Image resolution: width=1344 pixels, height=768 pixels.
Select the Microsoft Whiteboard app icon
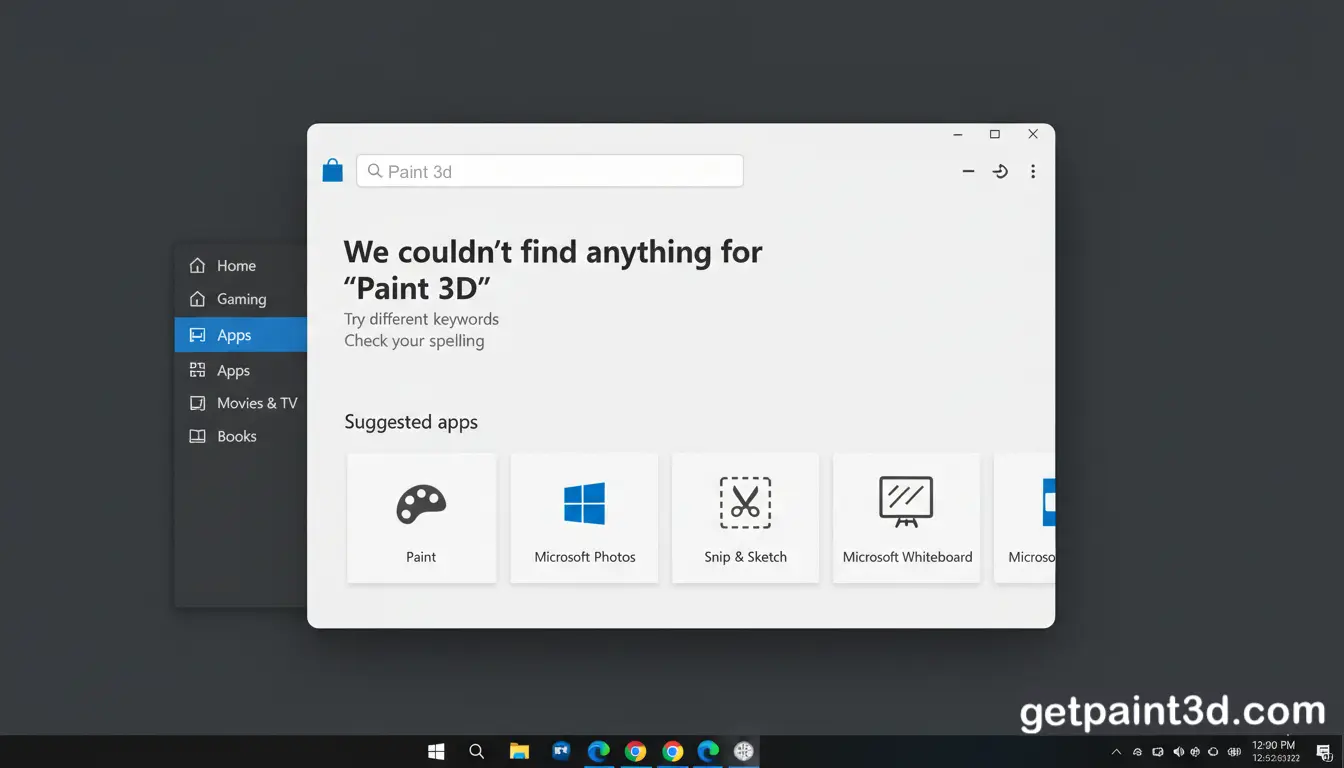[x=906, y=503]
